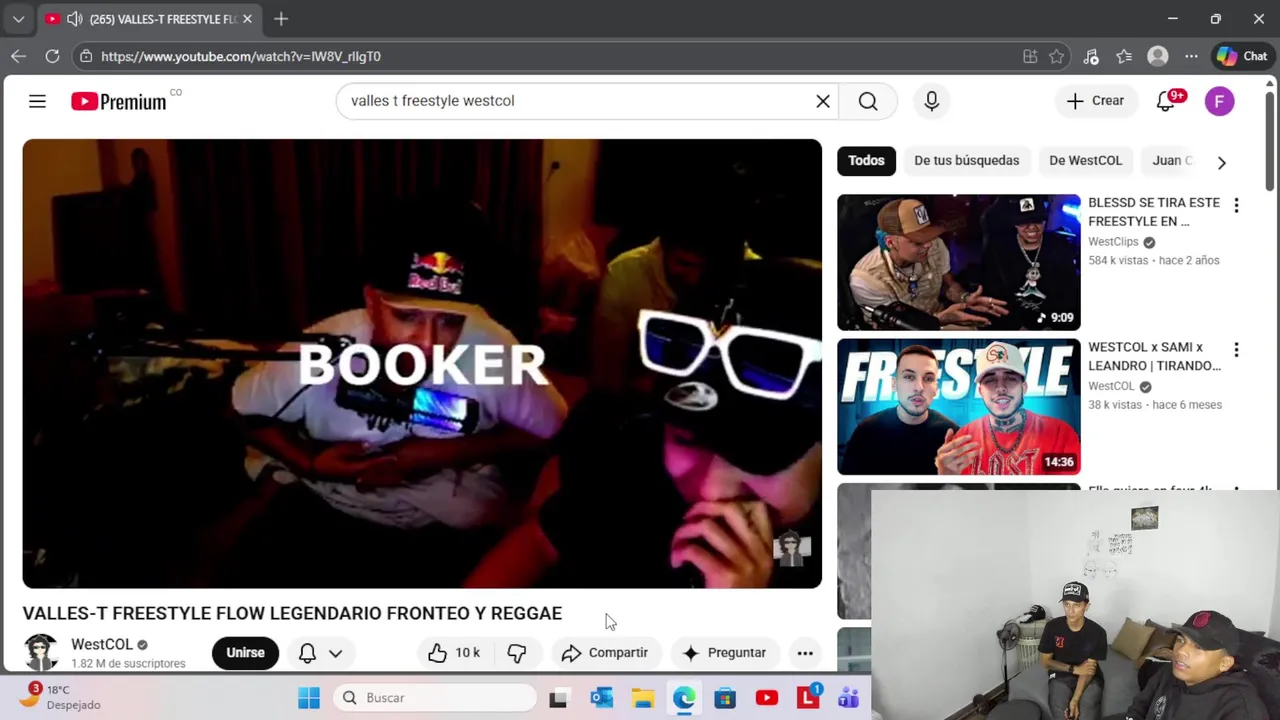Open the WestCOL channel name link
Screen dimensions: 1280x720
click(x=102, y=645)
